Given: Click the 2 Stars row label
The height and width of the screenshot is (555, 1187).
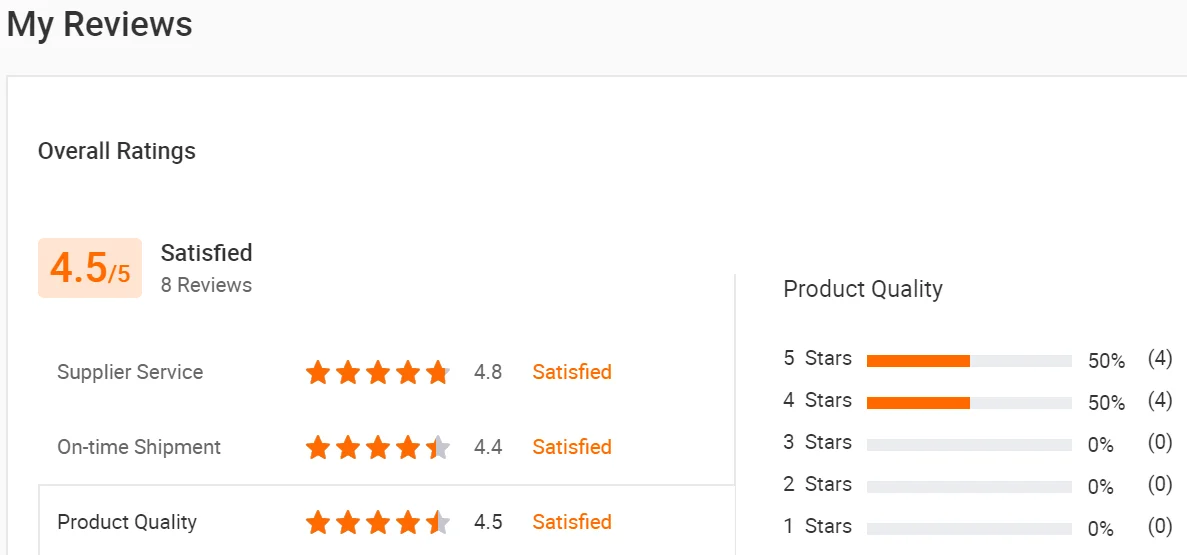Looking at the screenshot, I should click(x=817, y=484).
